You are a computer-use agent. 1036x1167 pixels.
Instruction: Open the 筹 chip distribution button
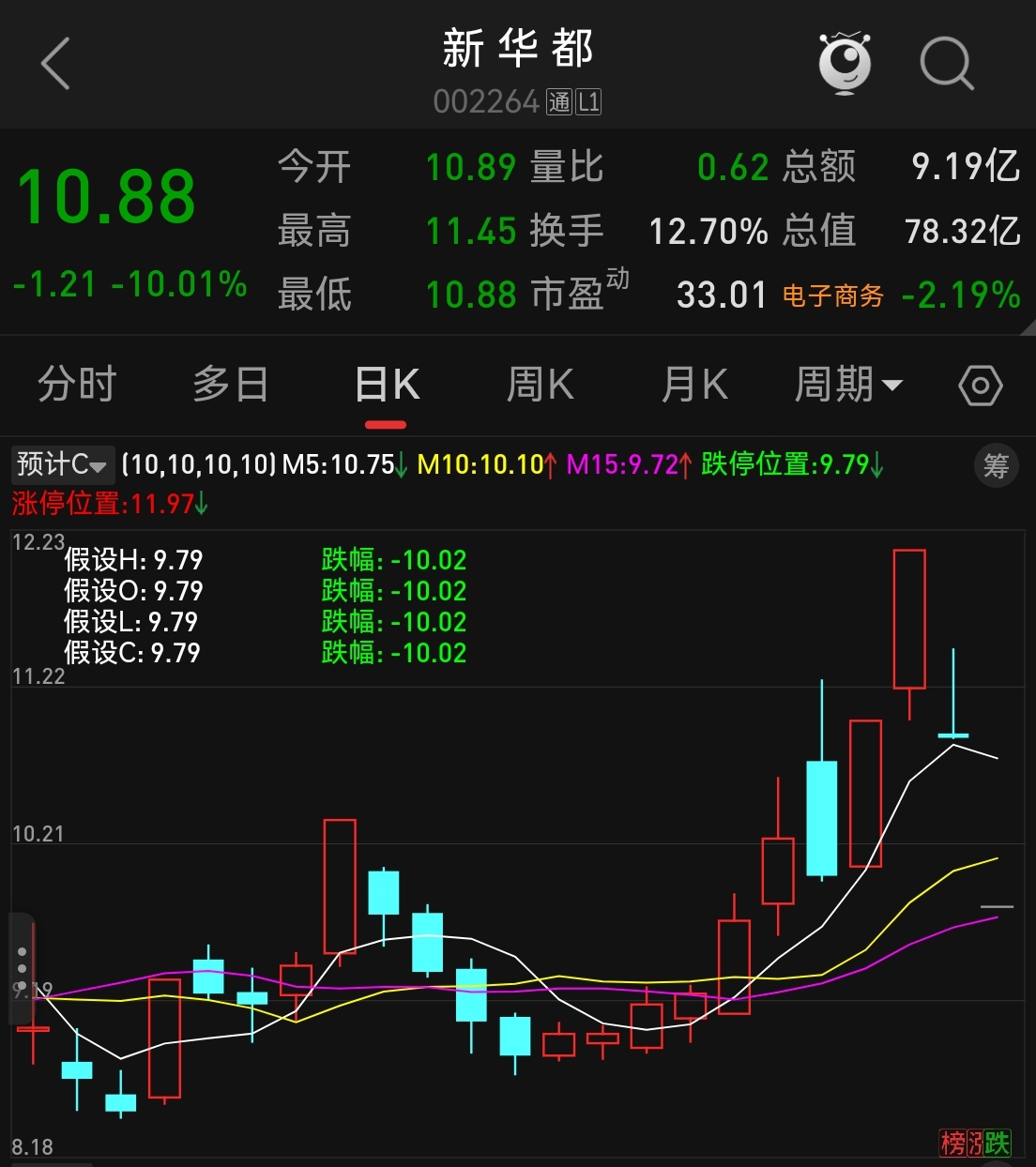tap(996, 464)
